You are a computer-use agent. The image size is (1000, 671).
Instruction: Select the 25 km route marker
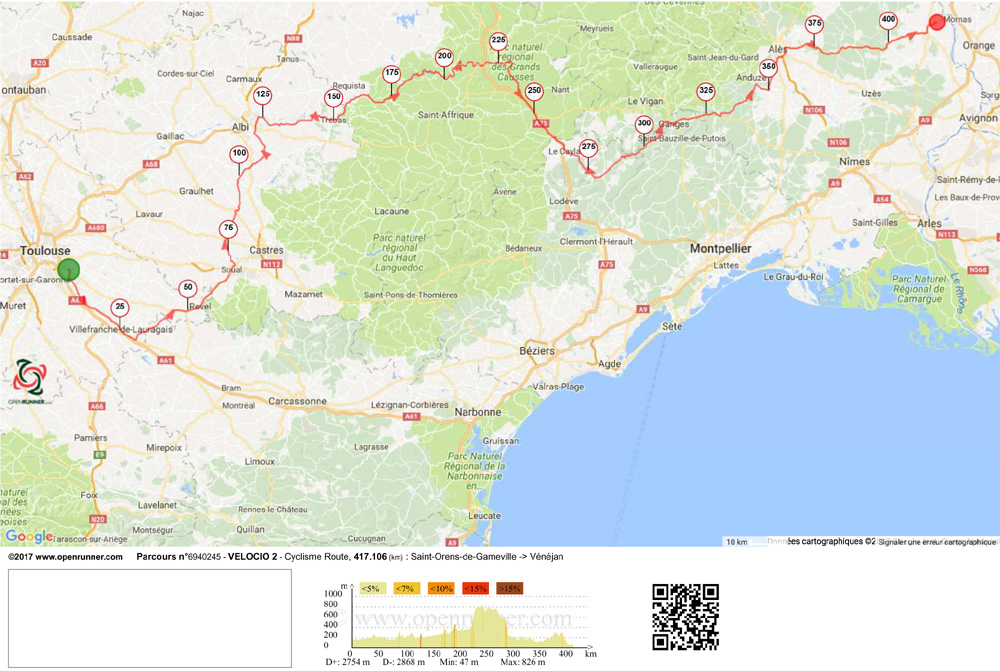coord(120,307)
